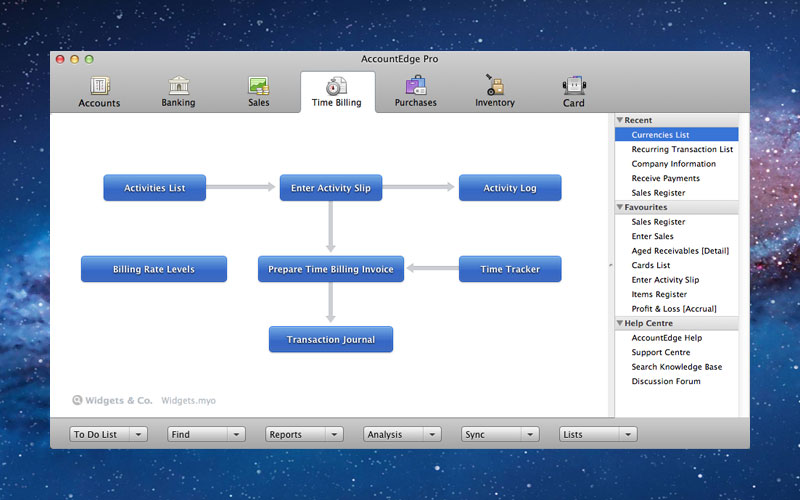Open Profit & Loss [Accrual] favourite
The image size is (800, 500).
click(677, 309)
